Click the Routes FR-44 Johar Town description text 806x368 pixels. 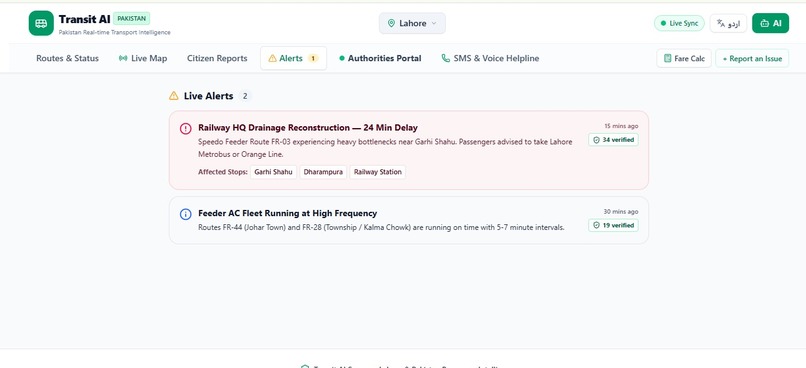381,227
